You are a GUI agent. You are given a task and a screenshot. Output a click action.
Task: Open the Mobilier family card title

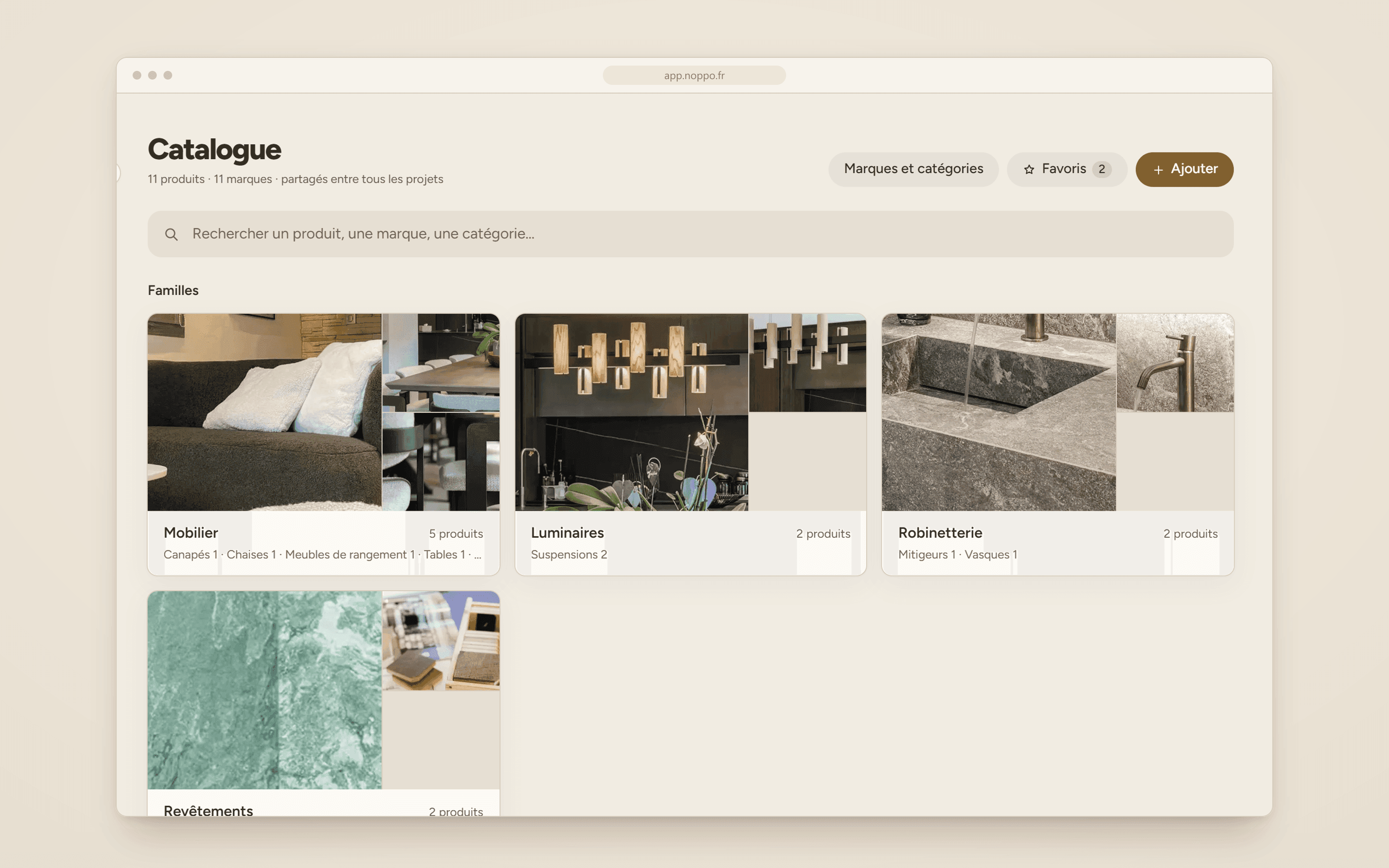click(191, 533)
